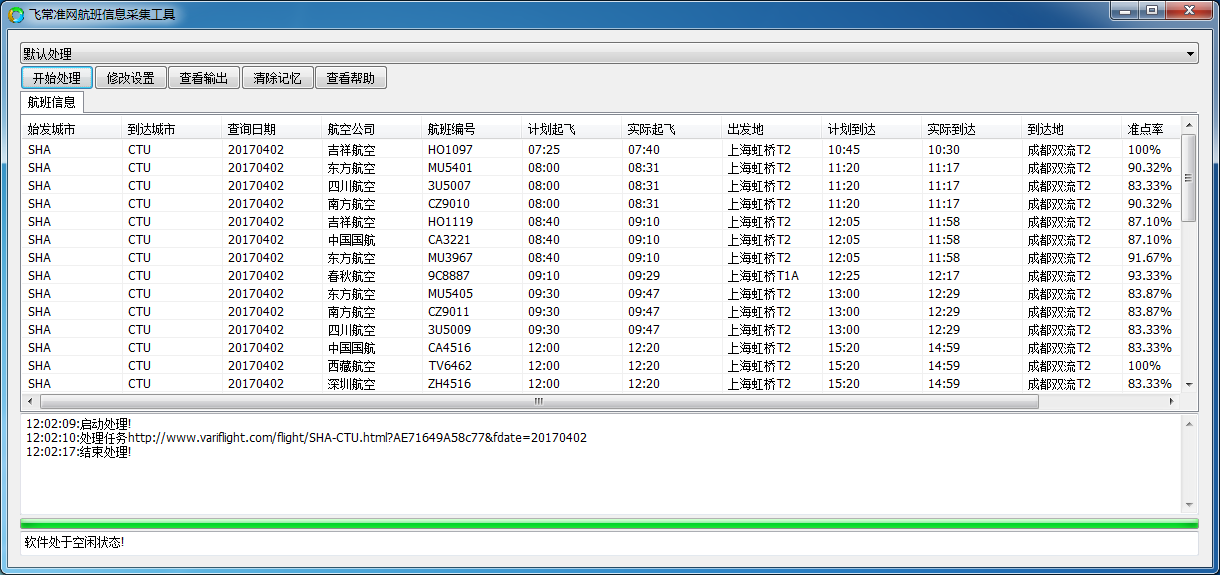Click table horizontal scrollbar left arrow
The image size is (1220, 575).
(30, 401)
